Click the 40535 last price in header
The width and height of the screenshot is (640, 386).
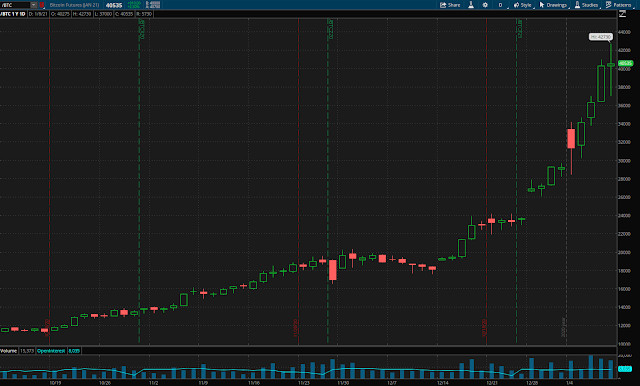click(x=114, y=5)
